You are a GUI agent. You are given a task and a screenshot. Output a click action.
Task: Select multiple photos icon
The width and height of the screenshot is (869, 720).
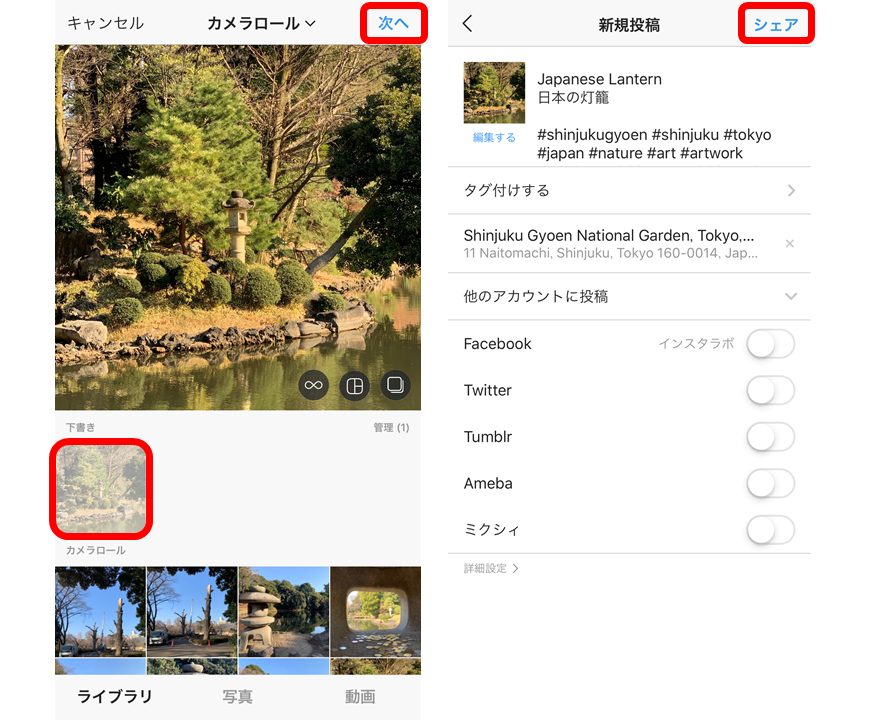[x=395, y=386]
